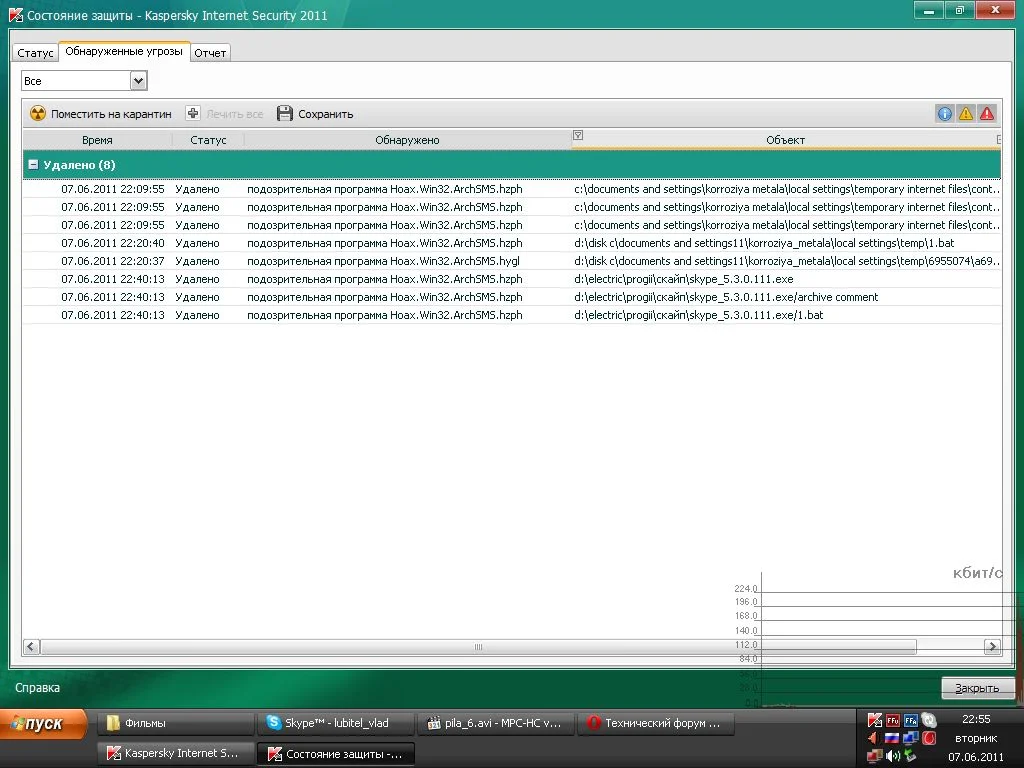Collapse the 'Удалено (8)' group

tap(33, 165)
